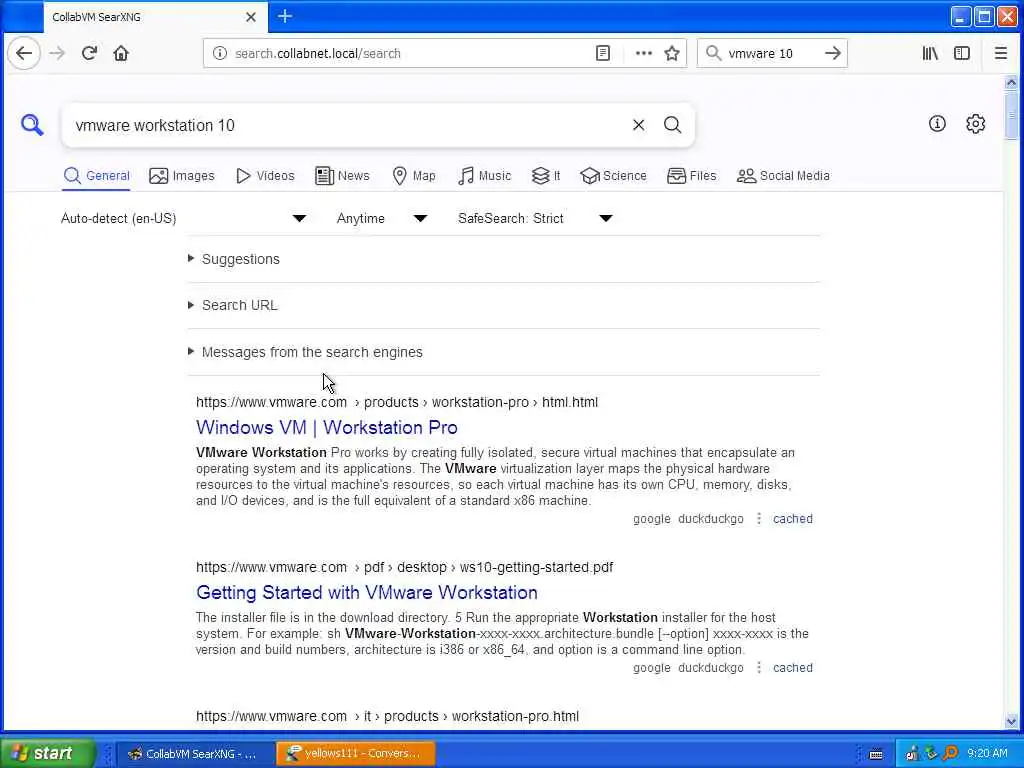Open cached copy of Getting Started result

pos(793,667)
